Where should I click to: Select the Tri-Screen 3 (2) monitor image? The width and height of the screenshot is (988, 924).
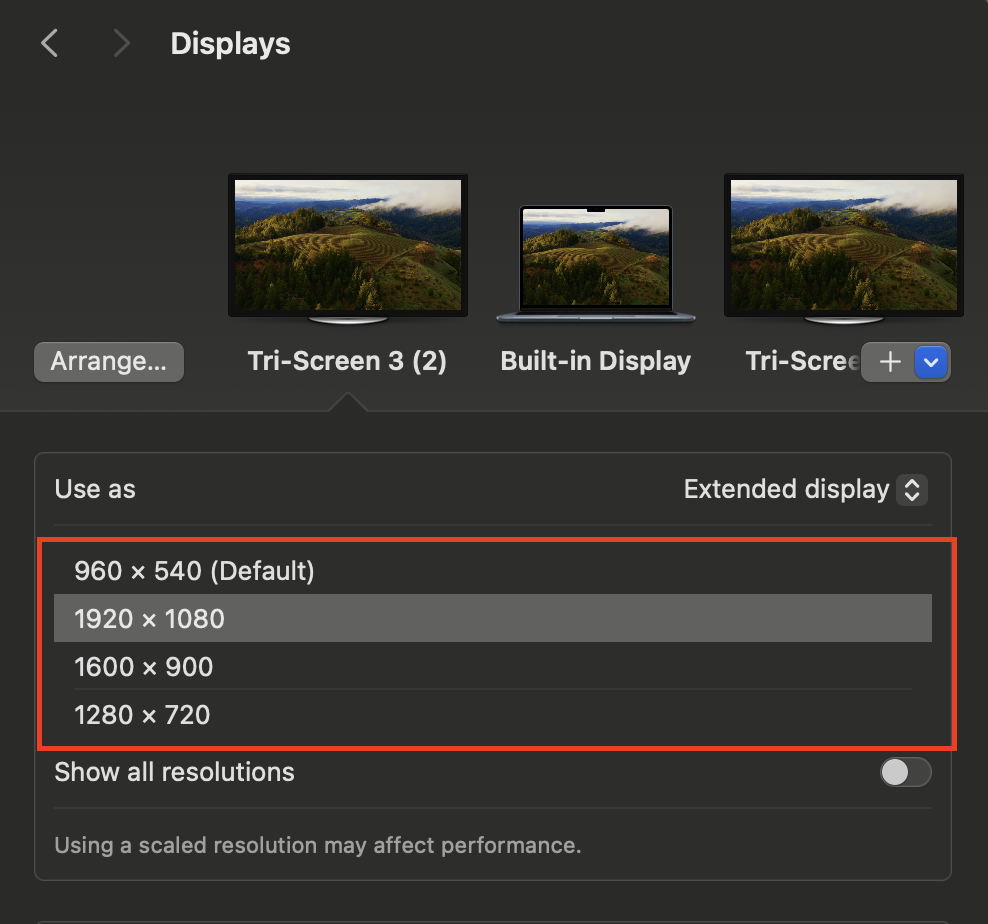(x=347, y=247)
